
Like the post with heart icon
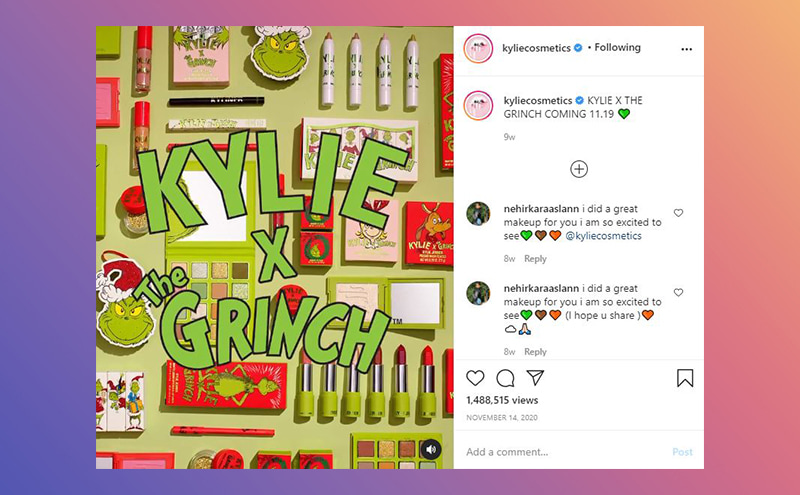[475, 378]
